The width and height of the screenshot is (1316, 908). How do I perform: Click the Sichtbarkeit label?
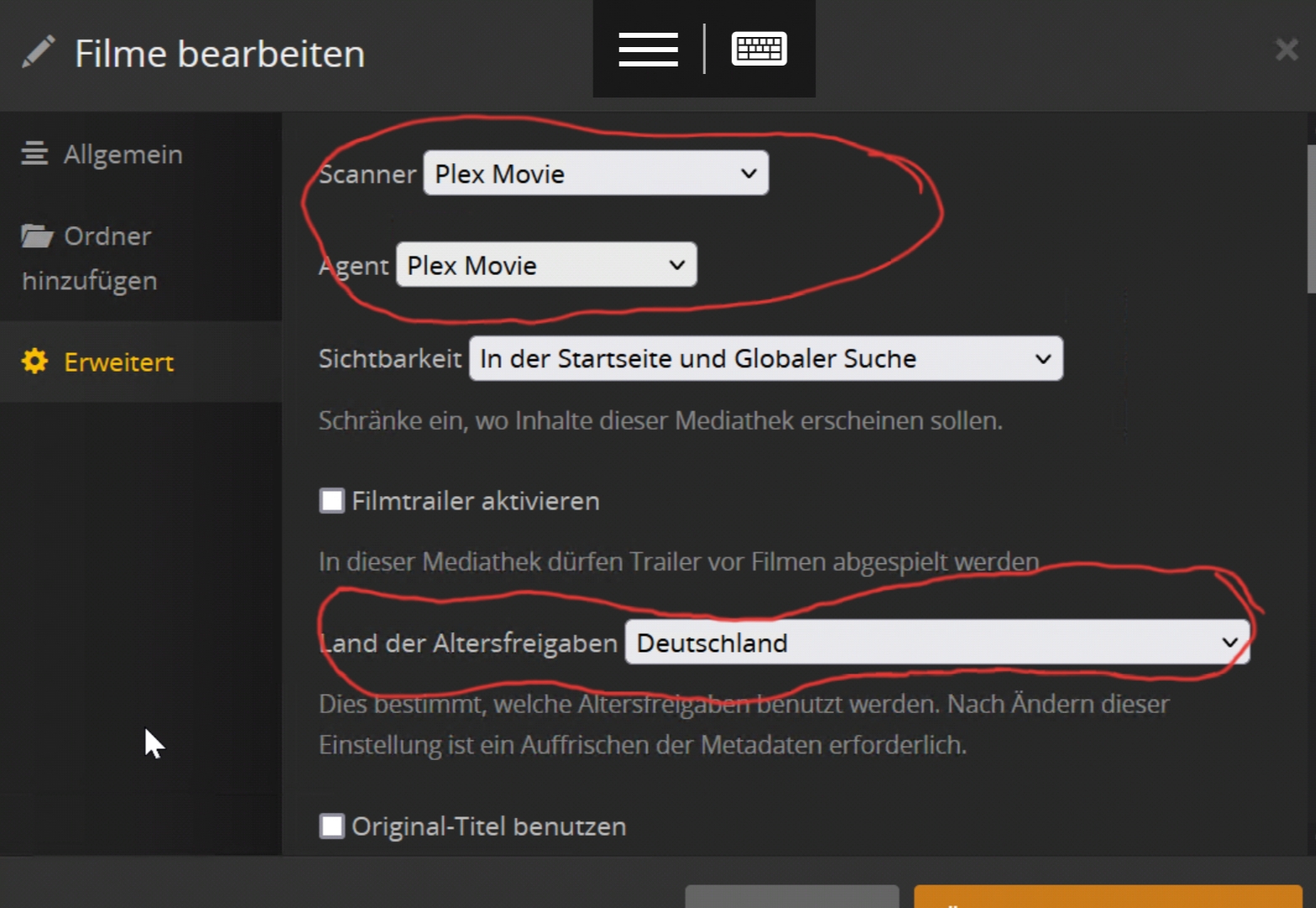[390, 359]
